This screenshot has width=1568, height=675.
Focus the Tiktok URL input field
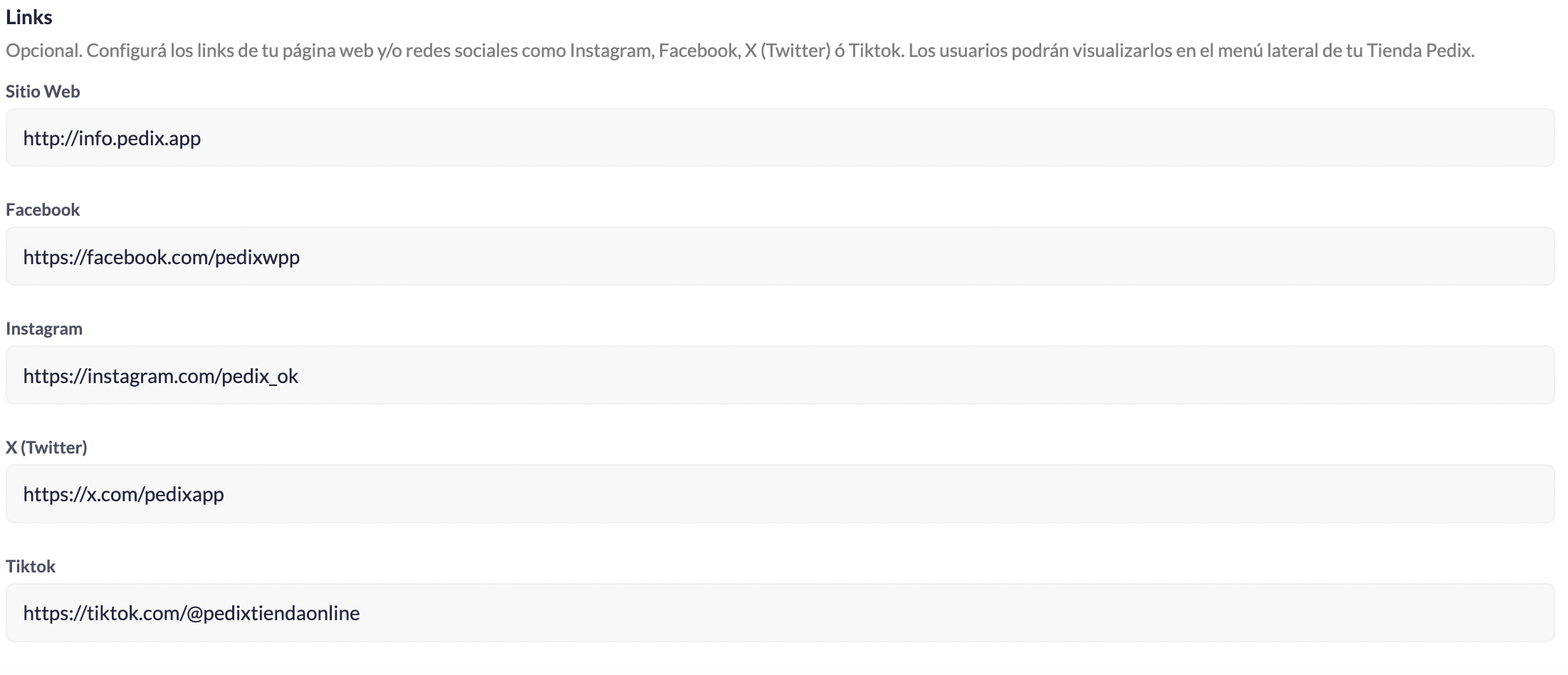(x=780, y=613)
